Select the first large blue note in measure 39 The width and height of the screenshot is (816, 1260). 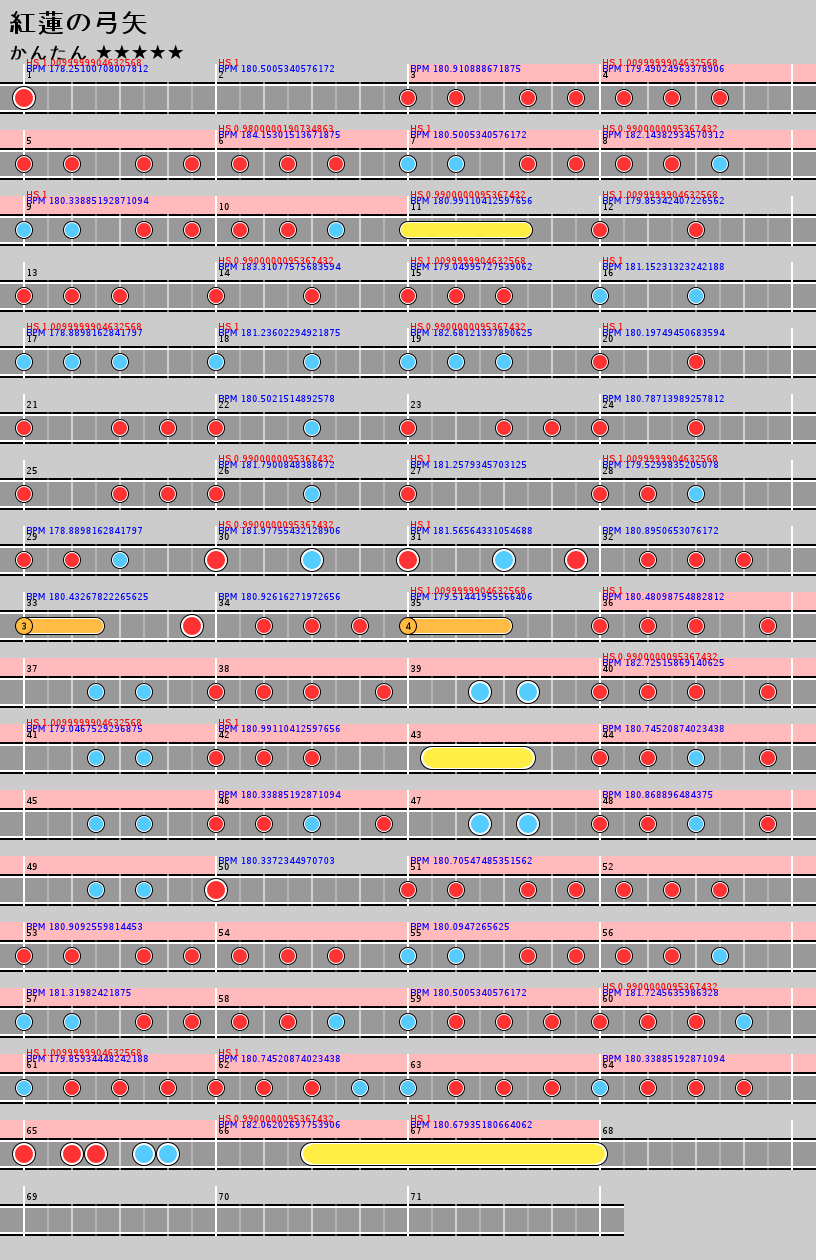(480, 692)
